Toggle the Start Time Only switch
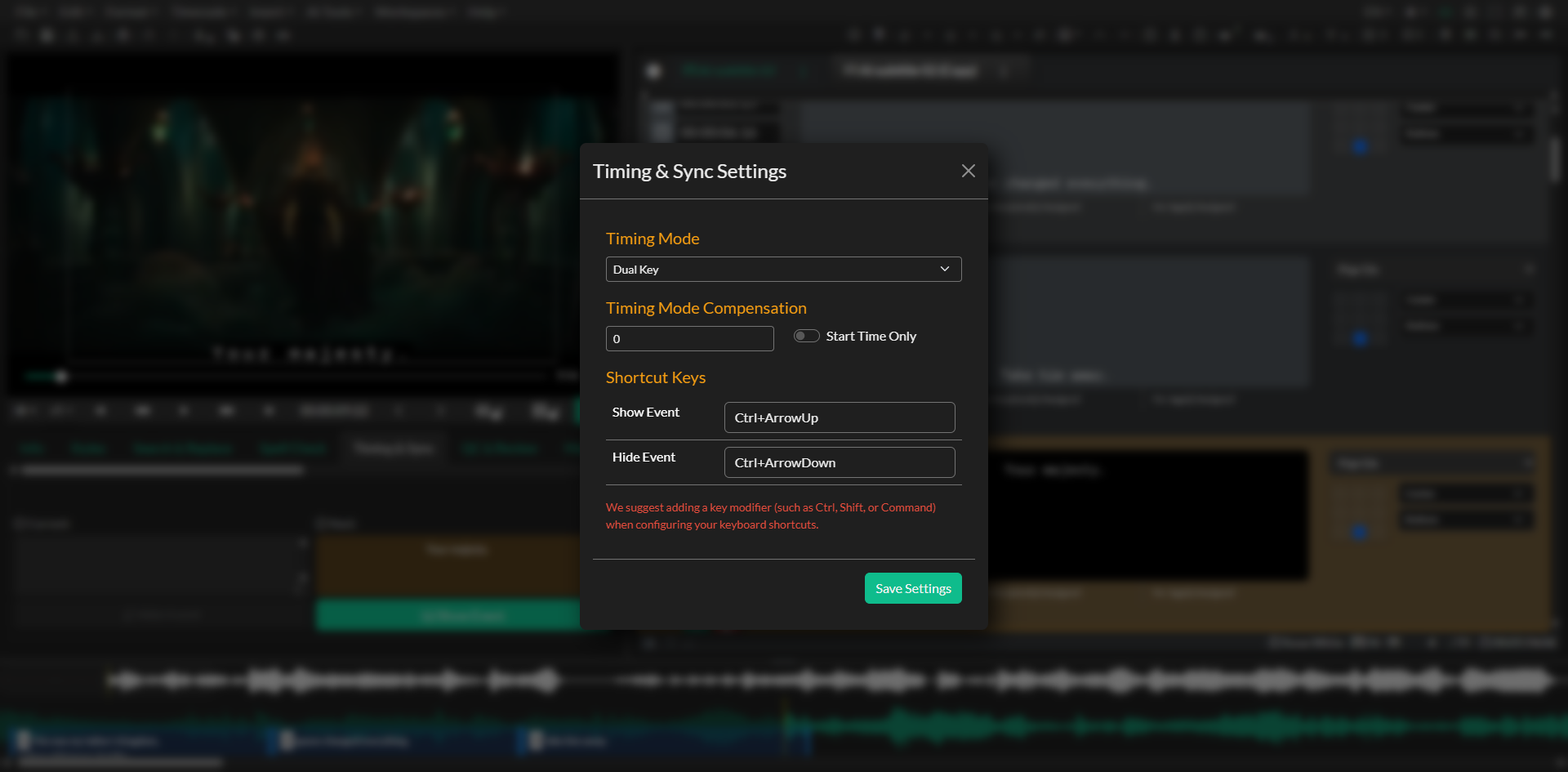The image size is (1568, 772). click(807, 336)
